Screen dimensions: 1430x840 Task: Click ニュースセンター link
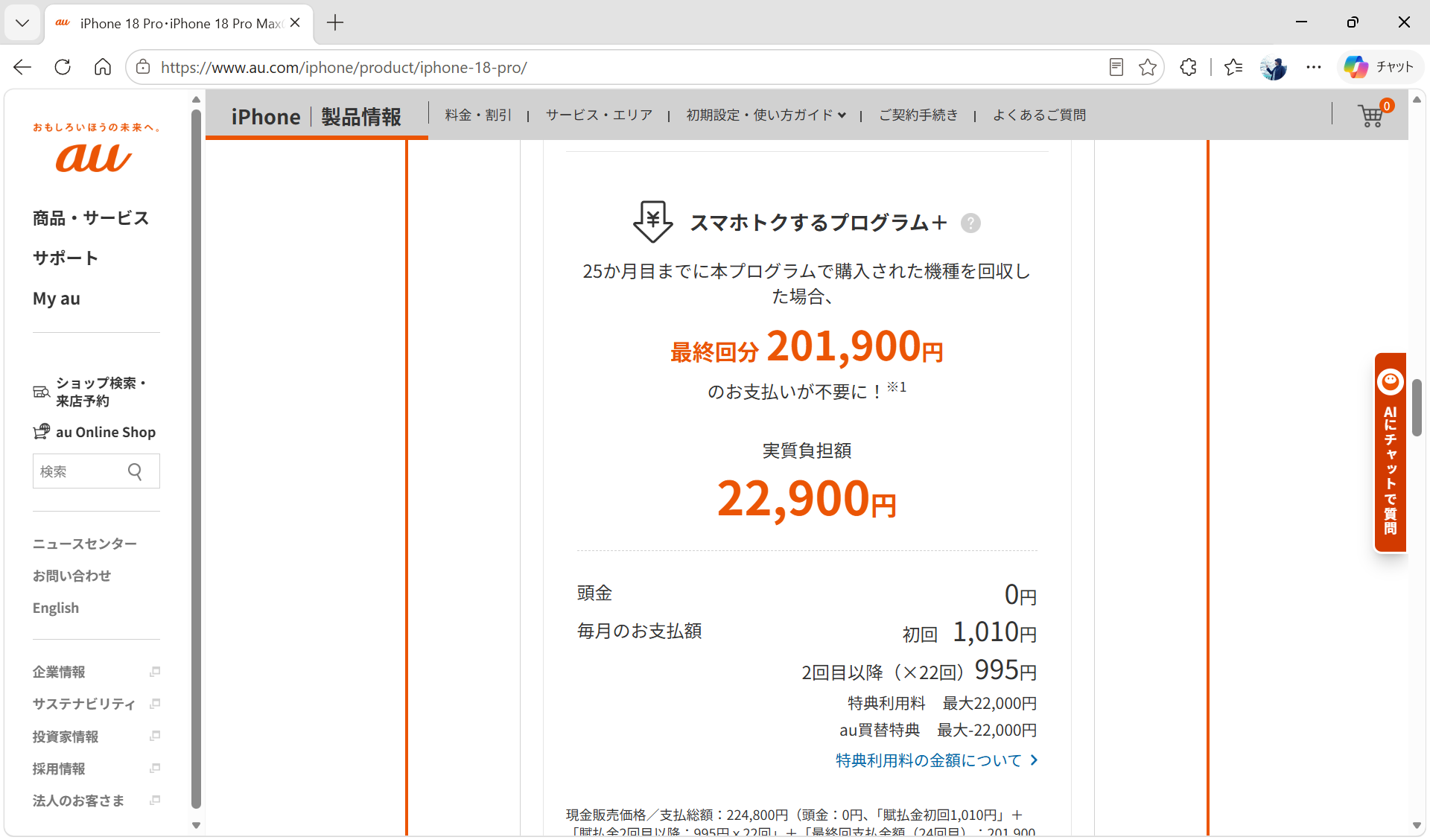pos(85,544)
